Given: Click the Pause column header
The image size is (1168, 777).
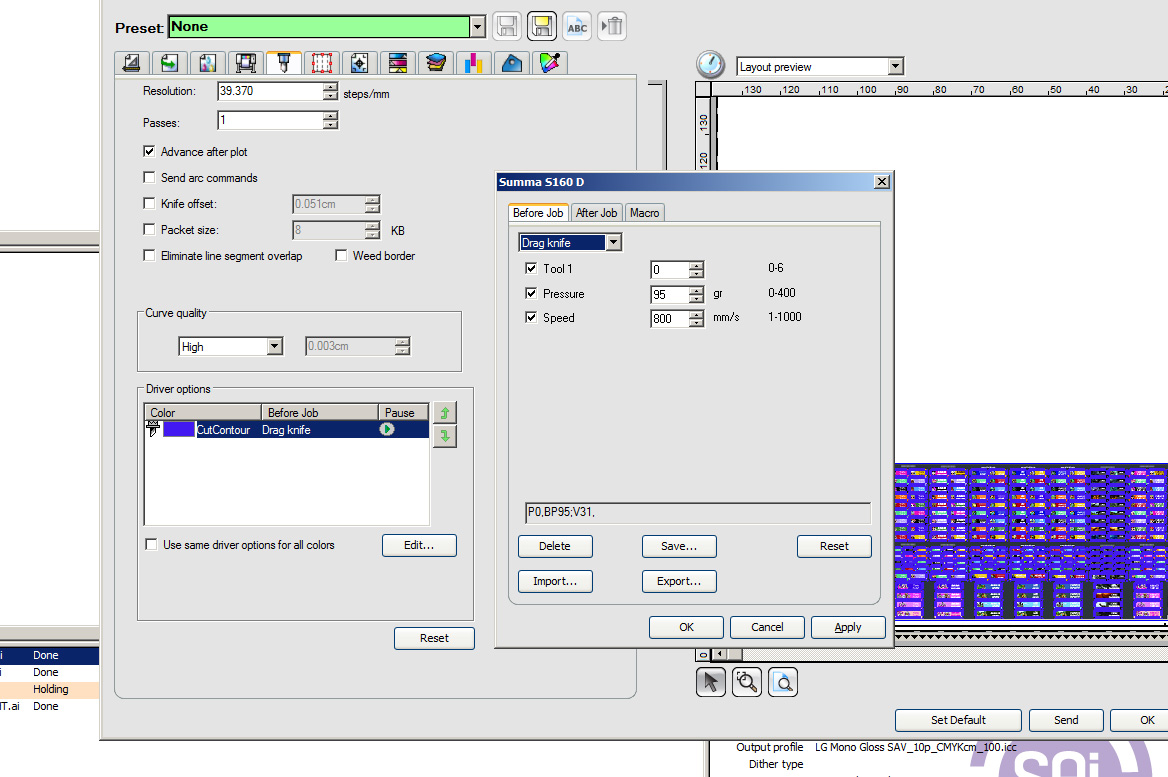Looking at the screenshot, I should 403,412.
